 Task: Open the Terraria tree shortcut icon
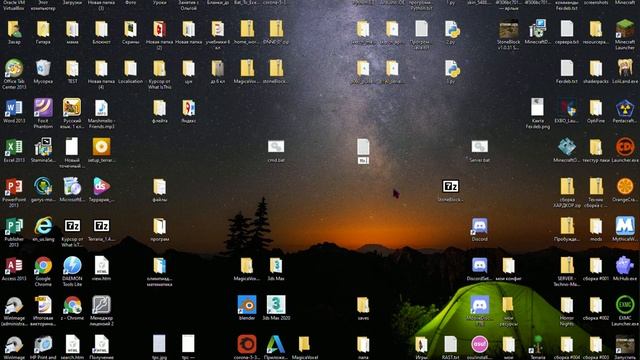(x=538, y=344)
